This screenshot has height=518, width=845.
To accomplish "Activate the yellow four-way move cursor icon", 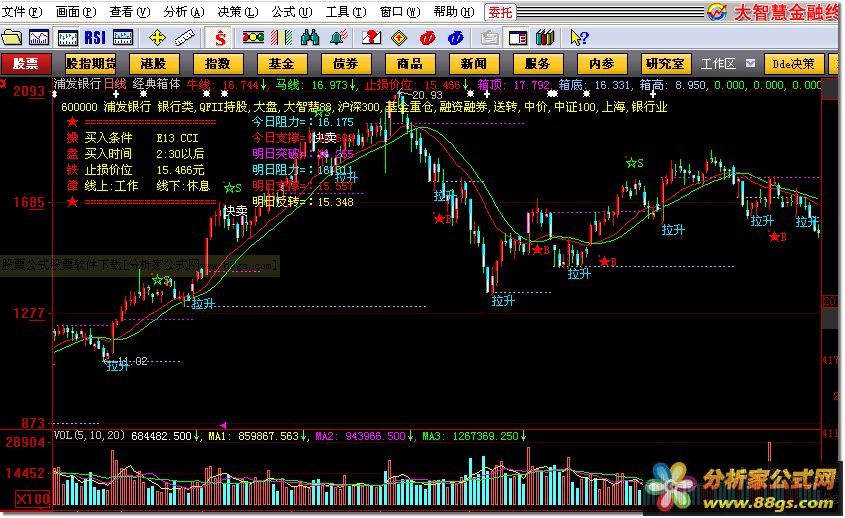I will (x=157, y=38).
